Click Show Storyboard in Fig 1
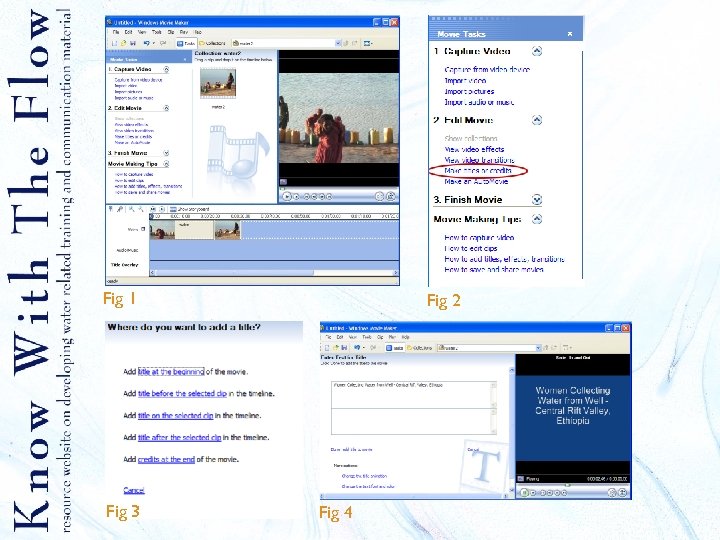The image size is (720, 540). [x=190, y=209]
